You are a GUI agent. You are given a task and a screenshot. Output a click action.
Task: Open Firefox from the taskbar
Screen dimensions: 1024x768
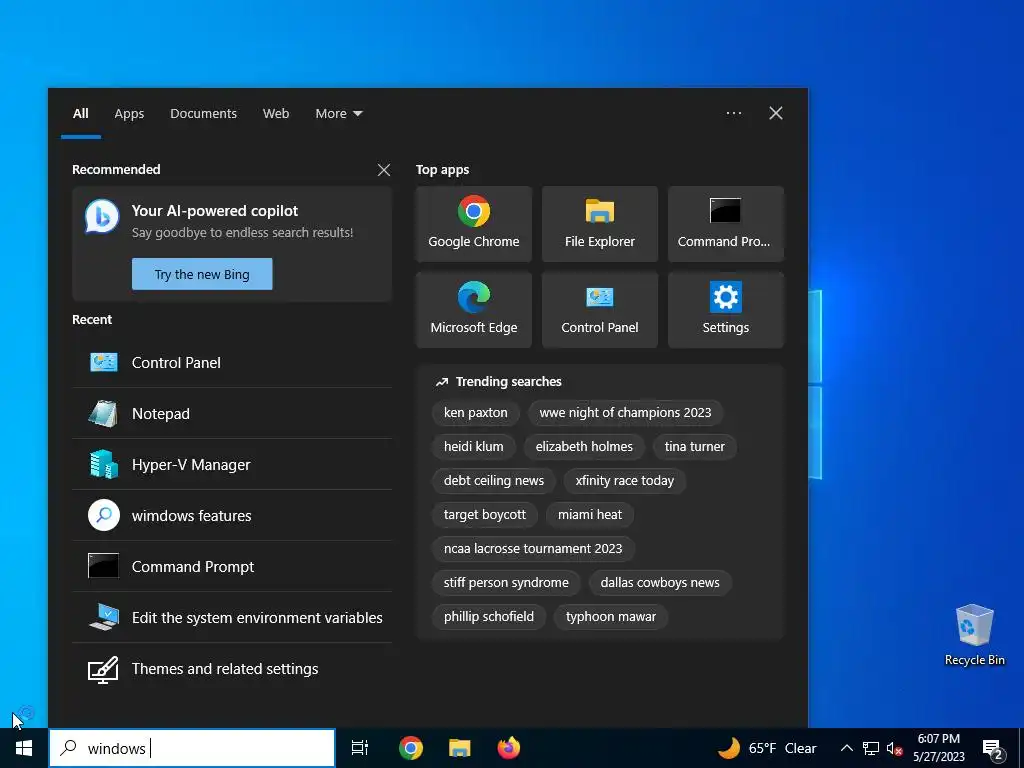(509, 748)
